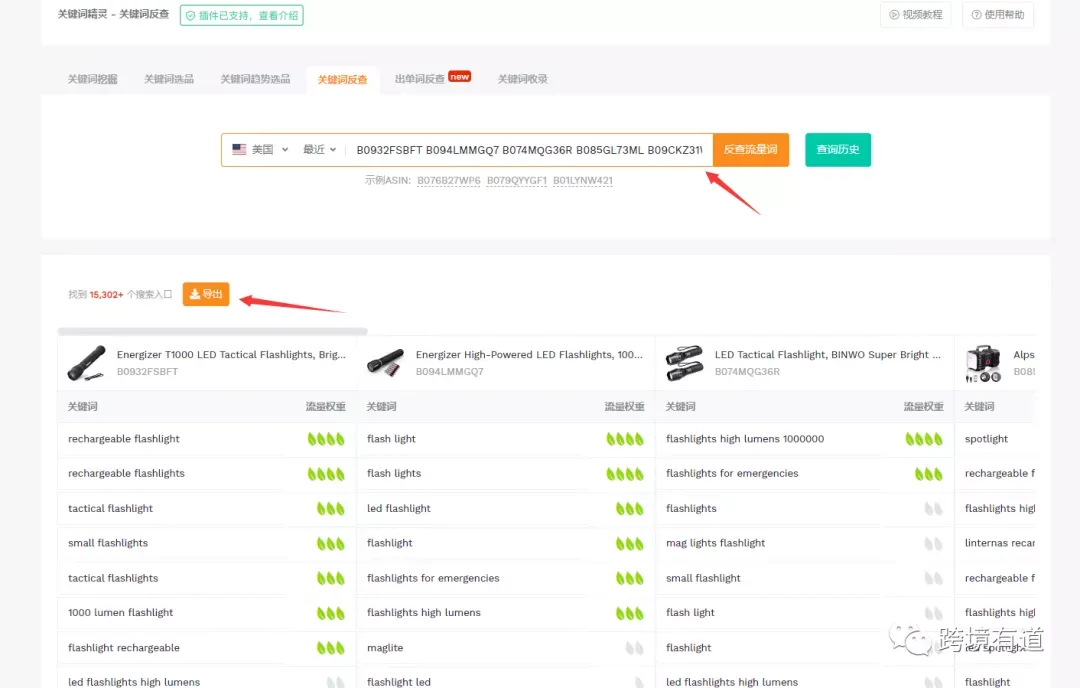The height and width of the screenshot is (688, 1080).
Task: Switch to the 关键词挖掘 tab
Action: [x=92, y=79]
